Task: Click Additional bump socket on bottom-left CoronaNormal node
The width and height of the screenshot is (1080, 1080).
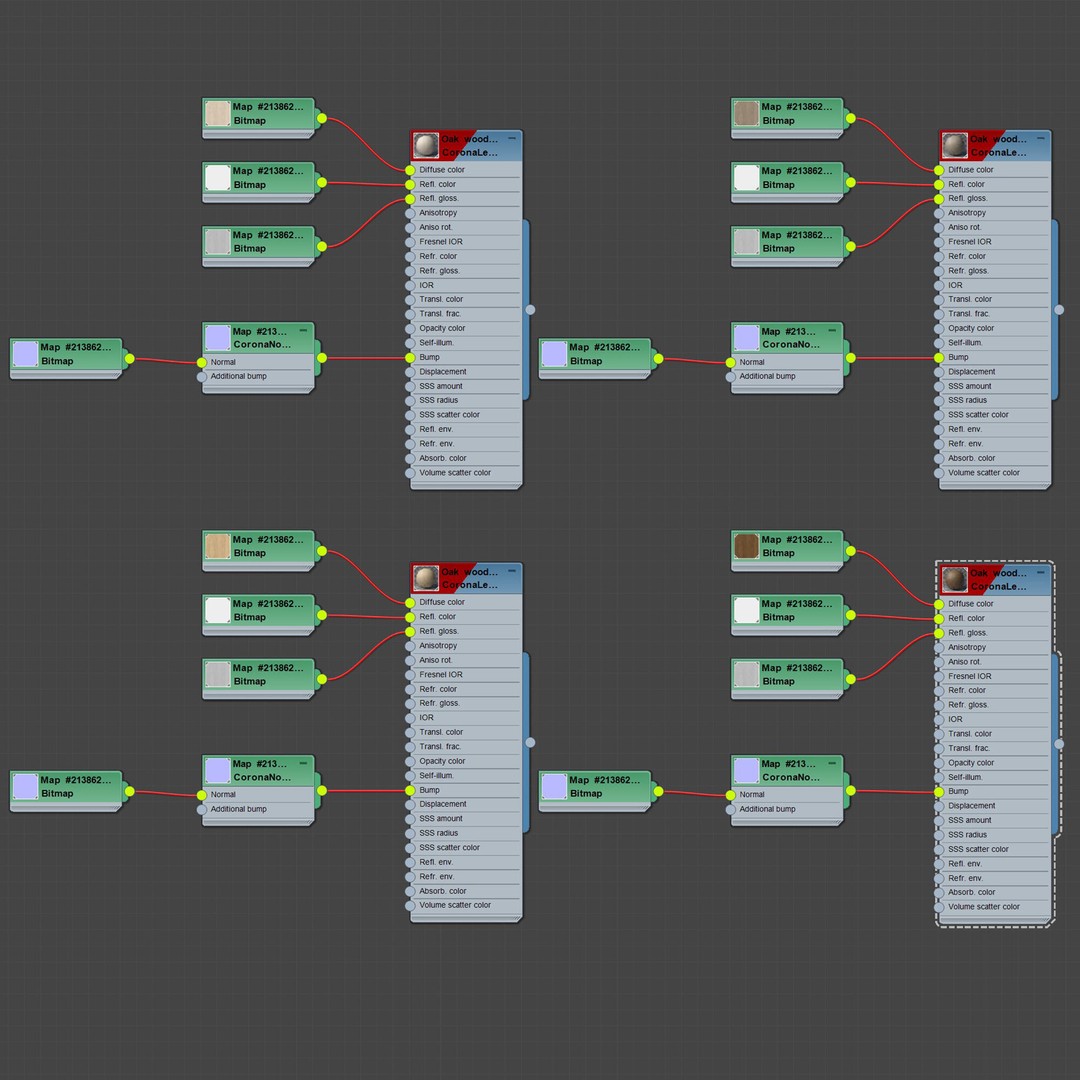Action: click(x=202, y=809)
